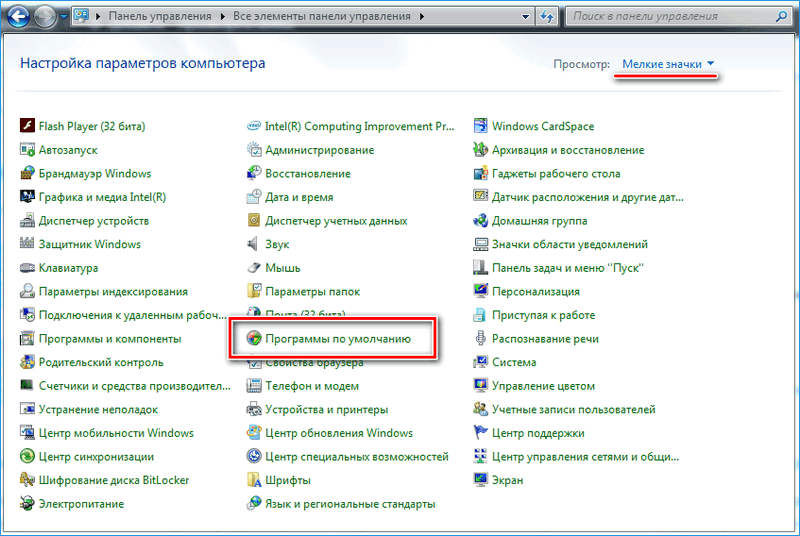Open the Клавиатура icon

click(x=27, y=268)
